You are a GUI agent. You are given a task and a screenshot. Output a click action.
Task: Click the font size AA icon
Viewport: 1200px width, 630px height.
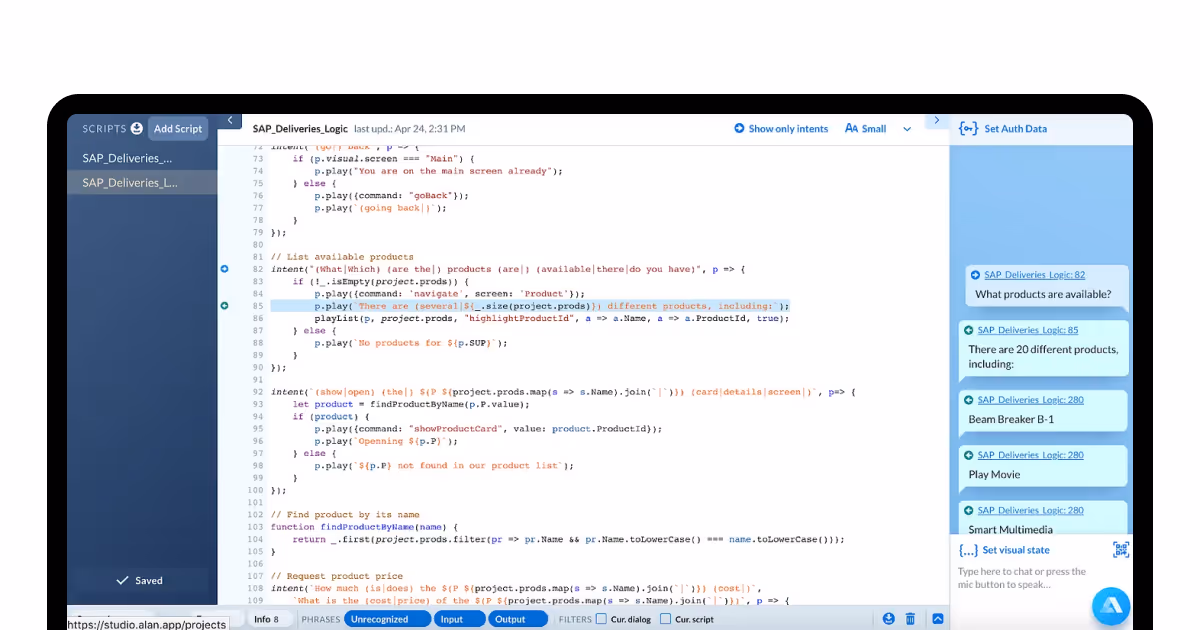pos(851,128)
